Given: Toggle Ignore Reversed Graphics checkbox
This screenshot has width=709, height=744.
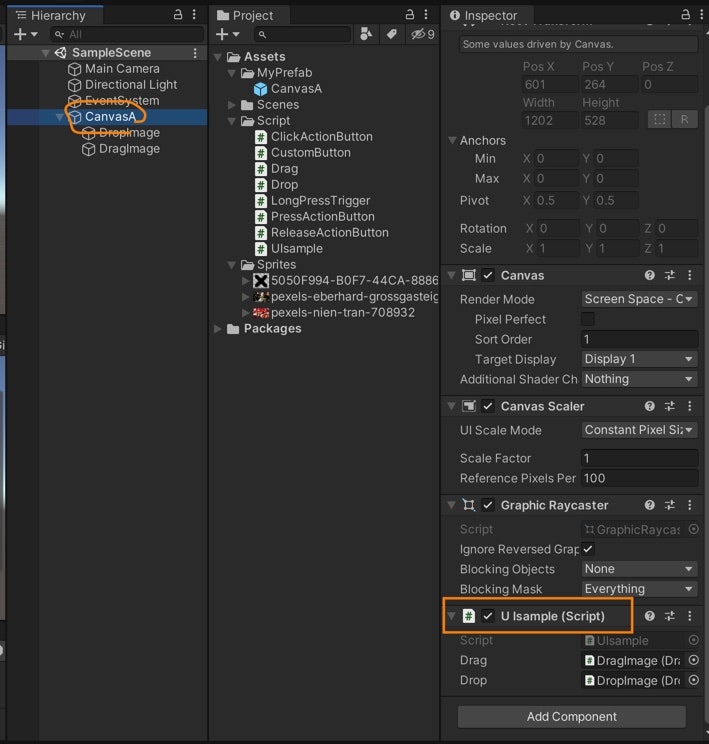Looking at the screenshot, I should pyautogui.click(x=588, y=549).
